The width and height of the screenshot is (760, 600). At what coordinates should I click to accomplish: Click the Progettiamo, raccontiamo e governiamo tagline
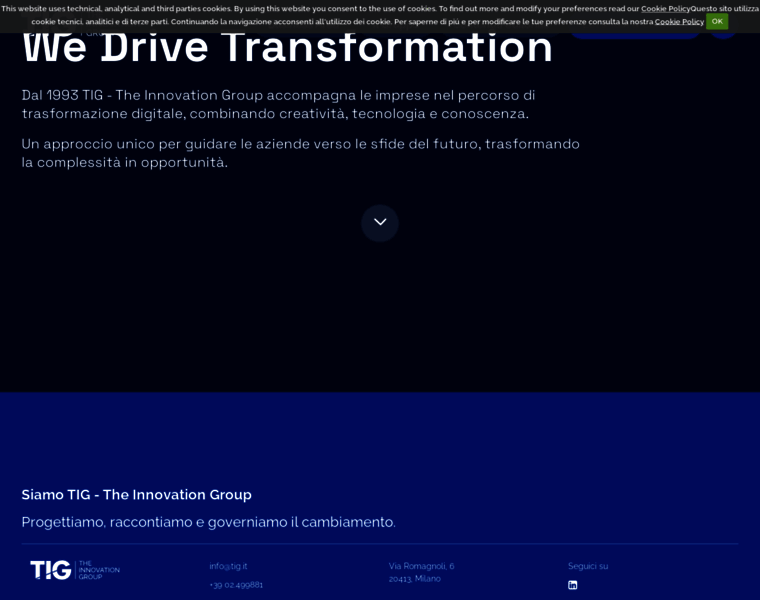click(208, 522)
